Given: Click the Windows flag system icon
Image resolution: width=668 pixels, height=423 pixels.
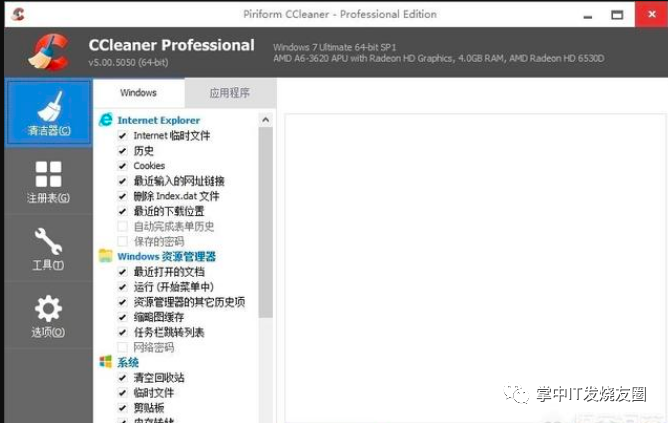Looking at the screenshot, I should [x=106, y=362].
